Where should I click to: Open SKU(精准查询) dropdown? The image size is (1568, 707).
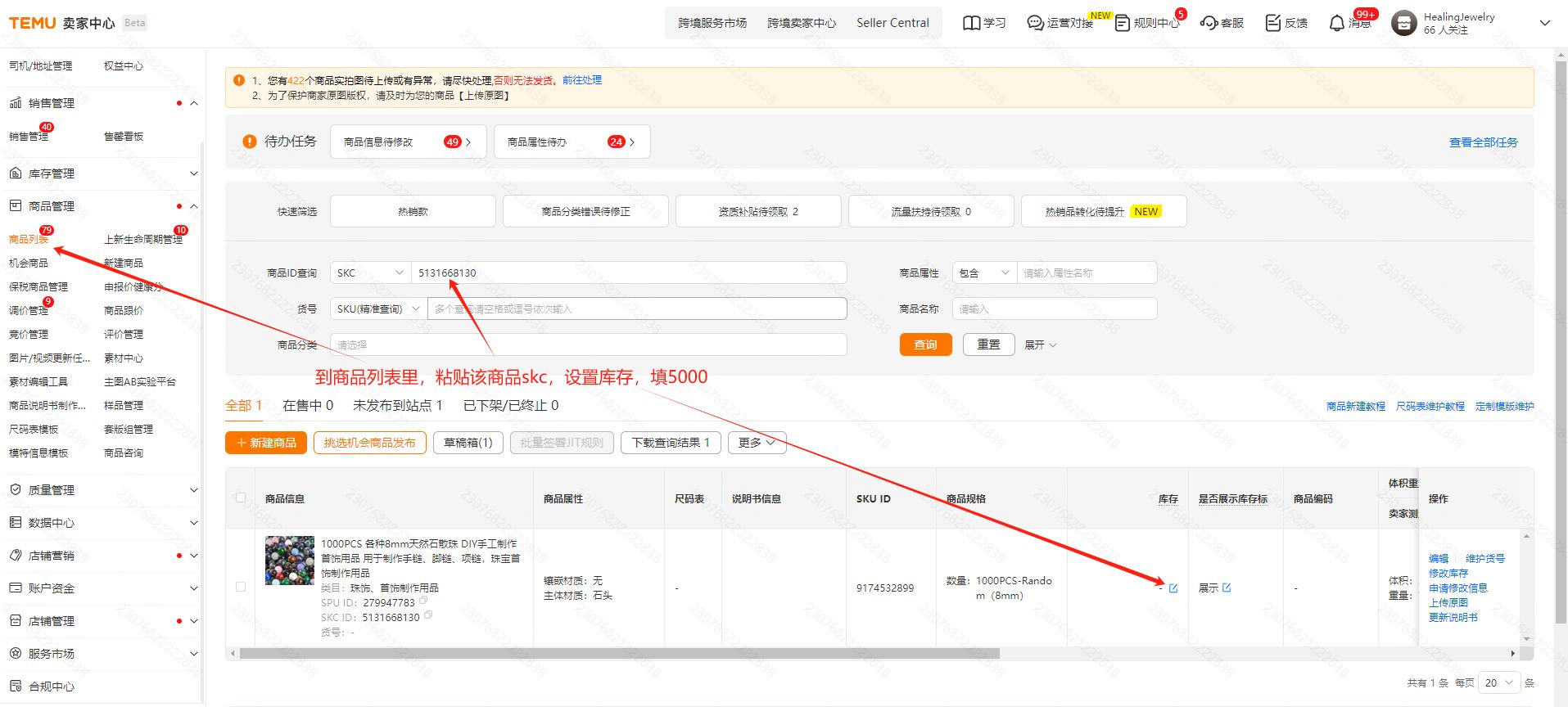click(378, 308)
